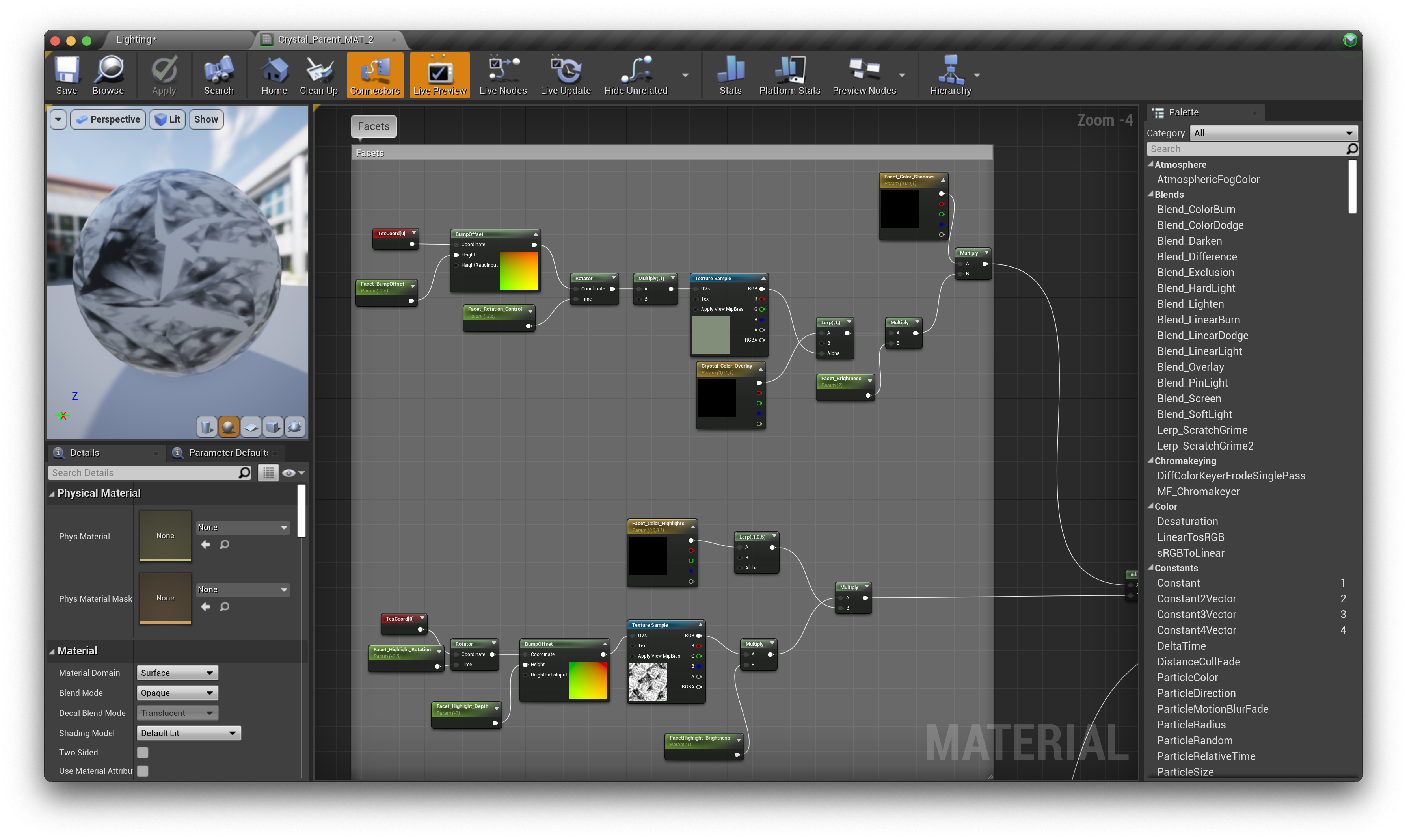Open the palette Category dropdown
The height and width of the screenshot is (840, 1407).
(x=1273, y=133)
